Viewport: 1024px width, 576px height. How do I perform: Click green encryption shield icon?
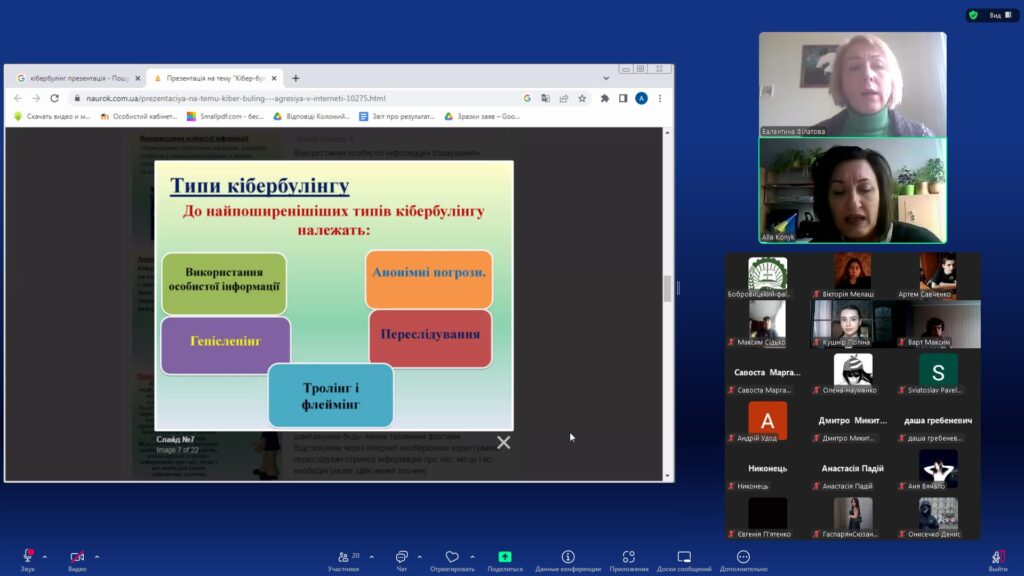coord(973,15)
